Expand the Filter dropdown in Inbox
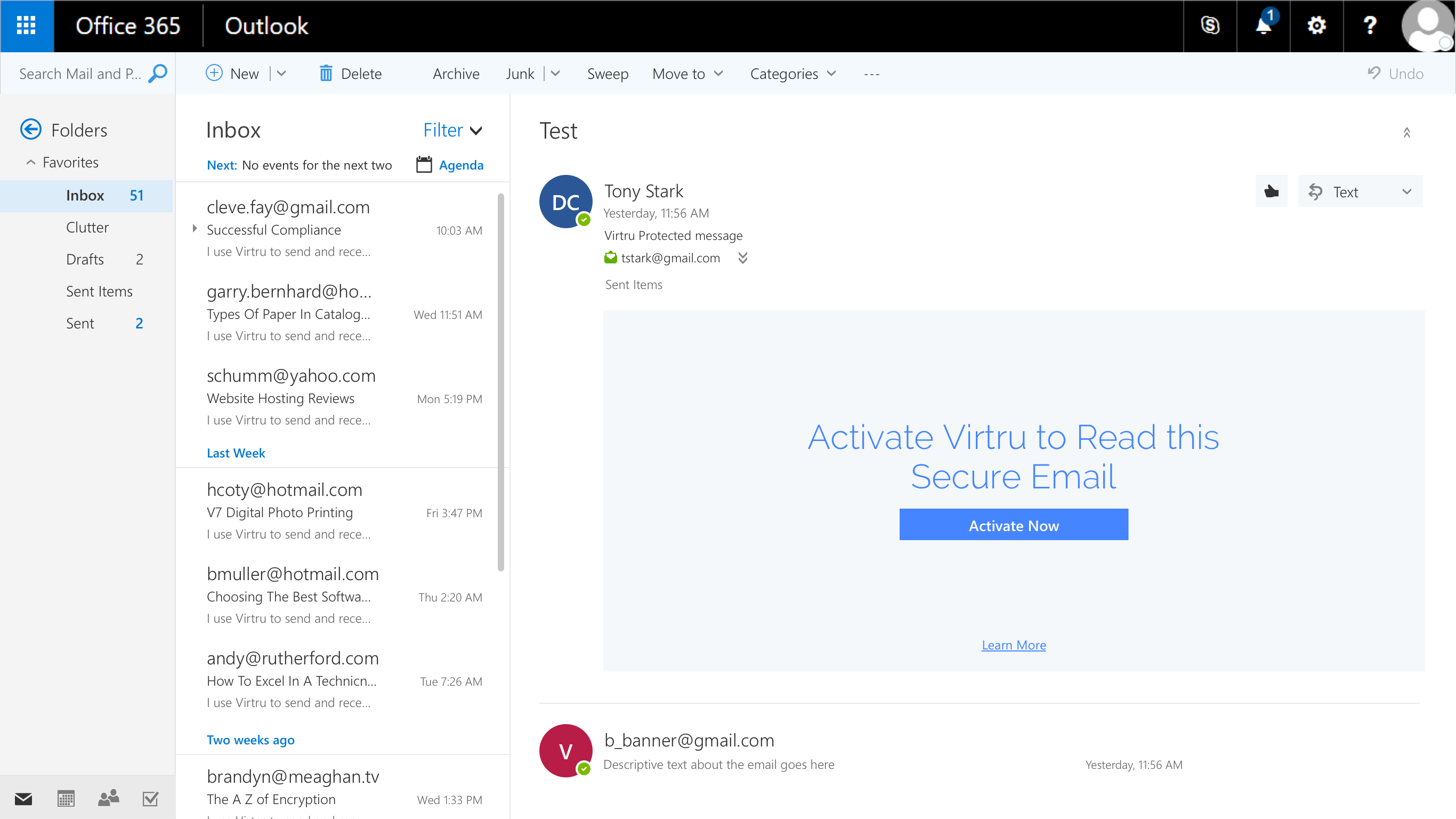This screenshot has height=819, width=1456. [453, 129]
